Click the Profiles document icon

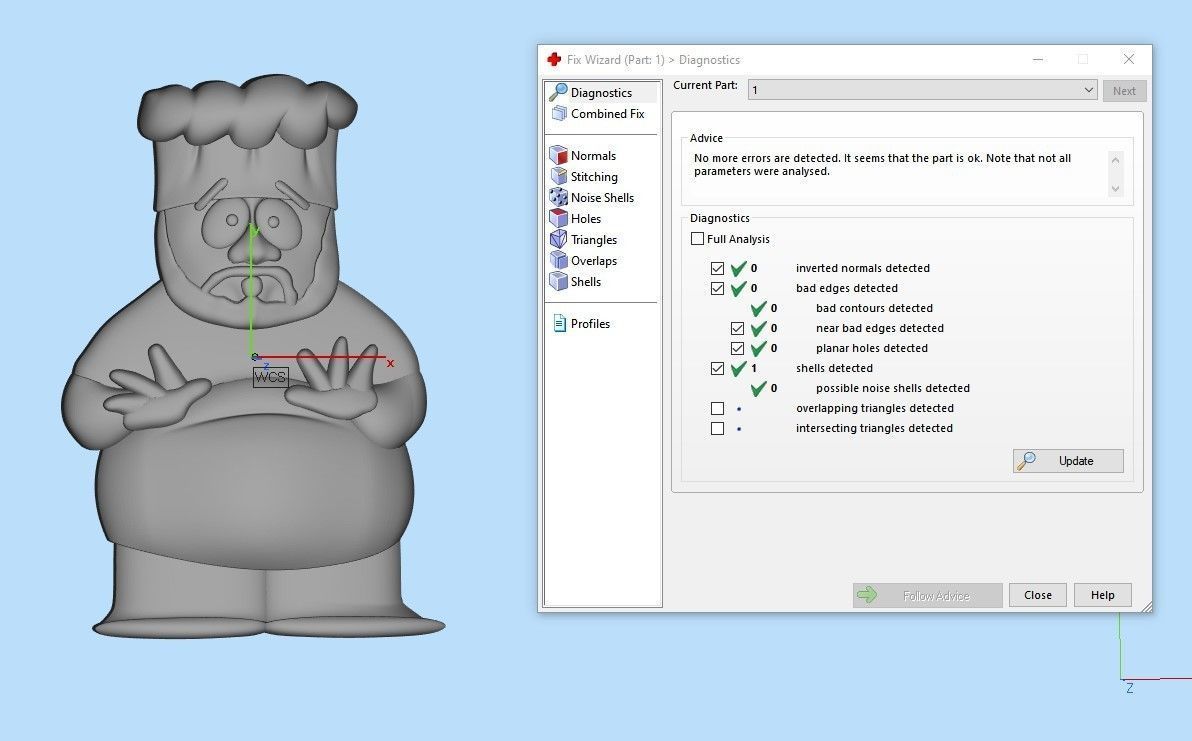click(560, 323)
